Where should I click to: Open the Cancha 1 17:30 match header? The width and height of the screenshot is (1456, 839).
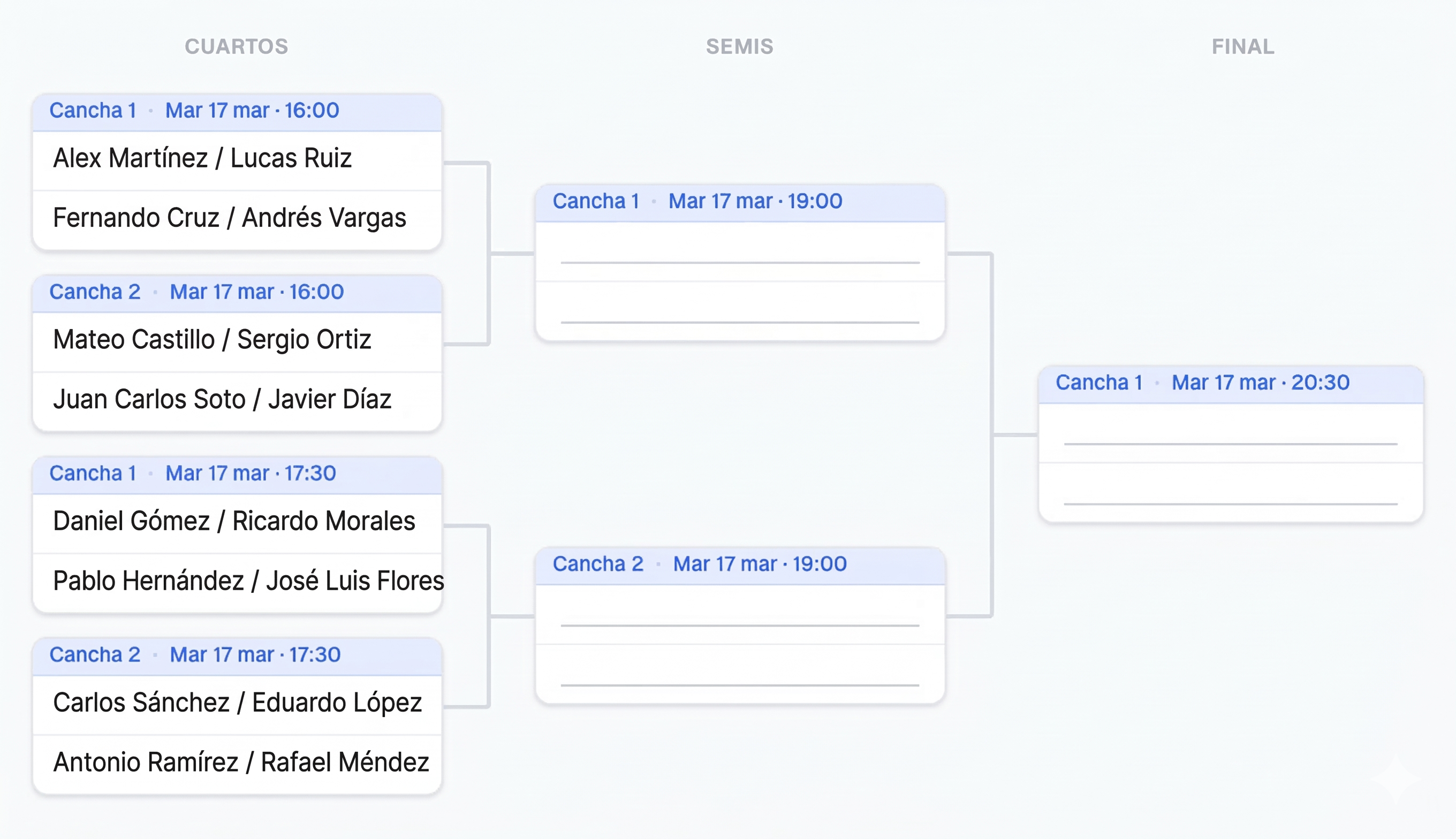(x=236, y=473)
